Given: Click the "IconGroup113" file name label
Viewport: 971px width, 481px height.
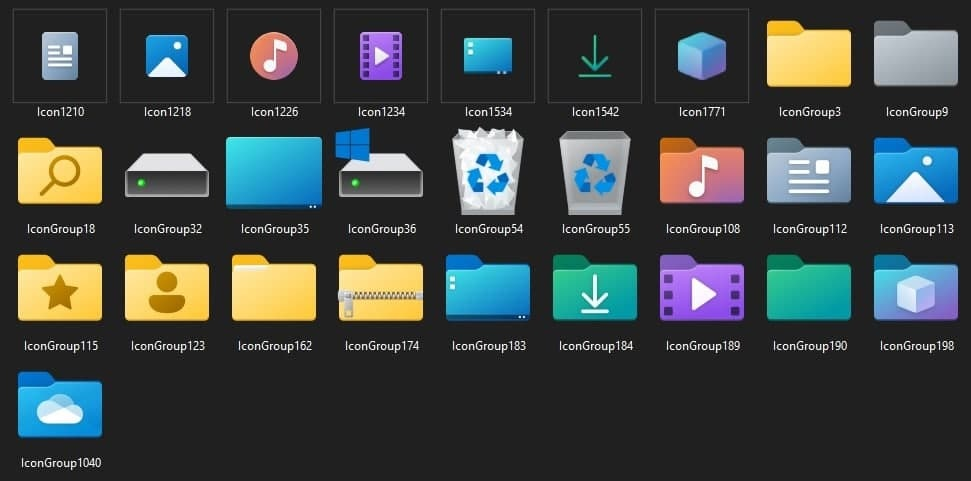Looking at the screenshot, I should tap(917, 229).
